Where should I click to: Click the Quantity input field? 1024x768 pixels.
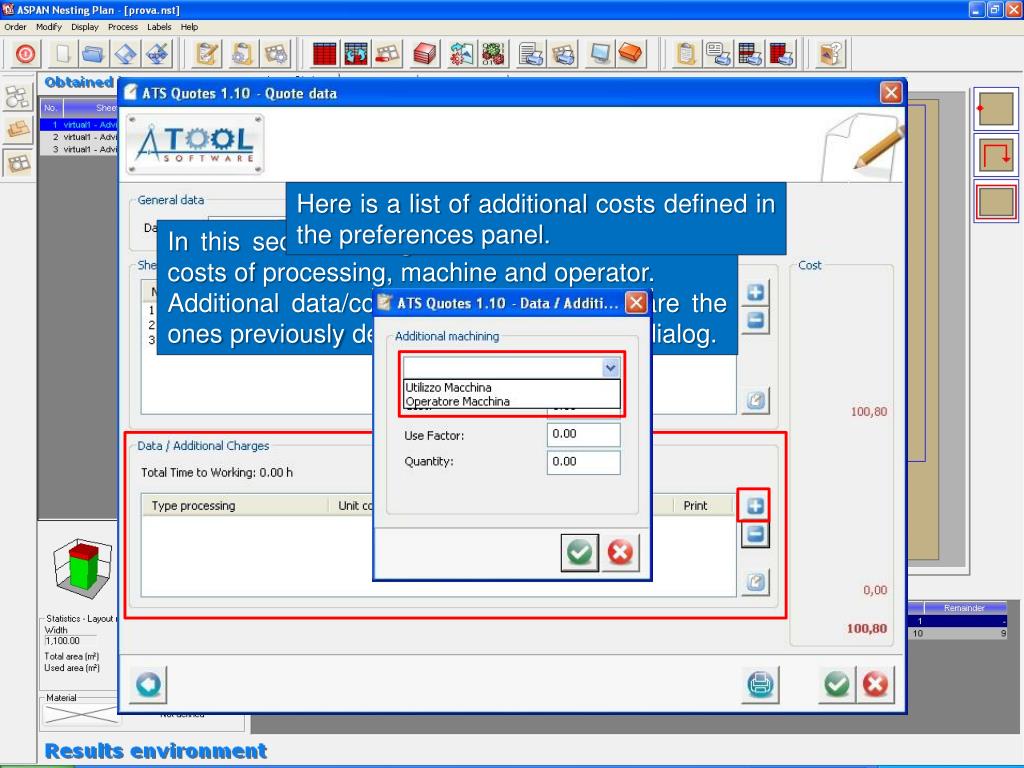[584, 462]
